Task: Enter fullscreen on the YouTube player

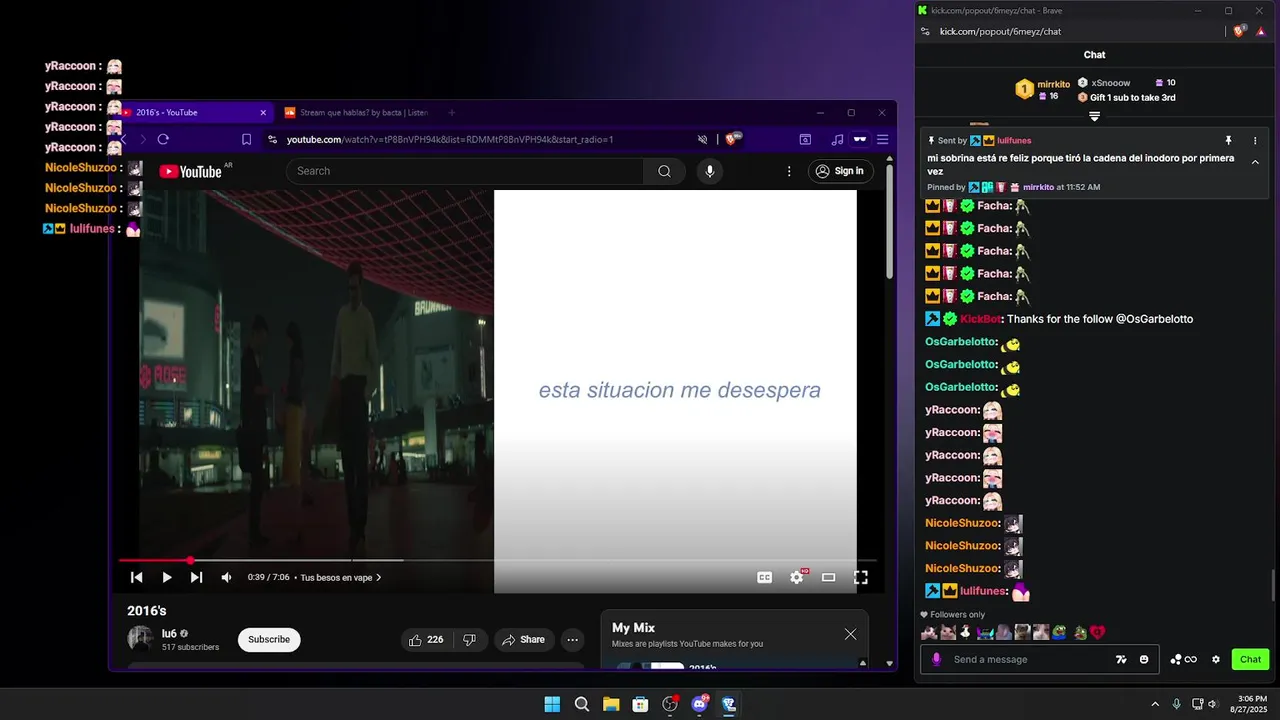Action: click(x=860, y=577)
